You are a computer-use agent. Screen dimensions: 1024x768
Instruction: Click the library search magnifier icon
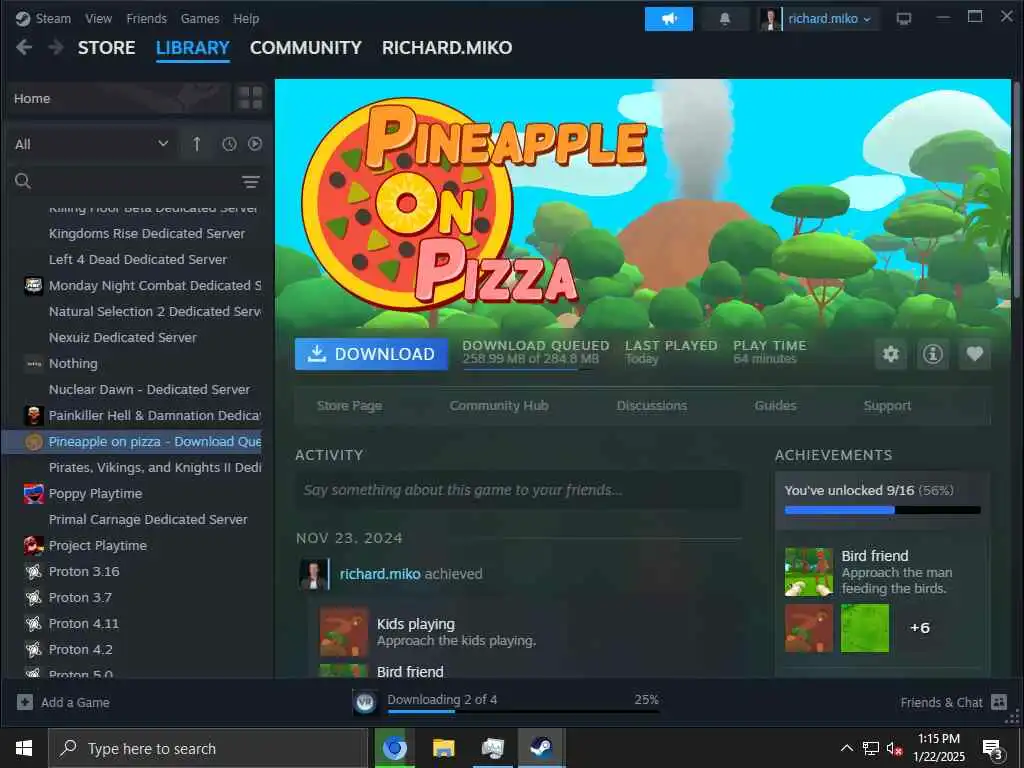23,181
